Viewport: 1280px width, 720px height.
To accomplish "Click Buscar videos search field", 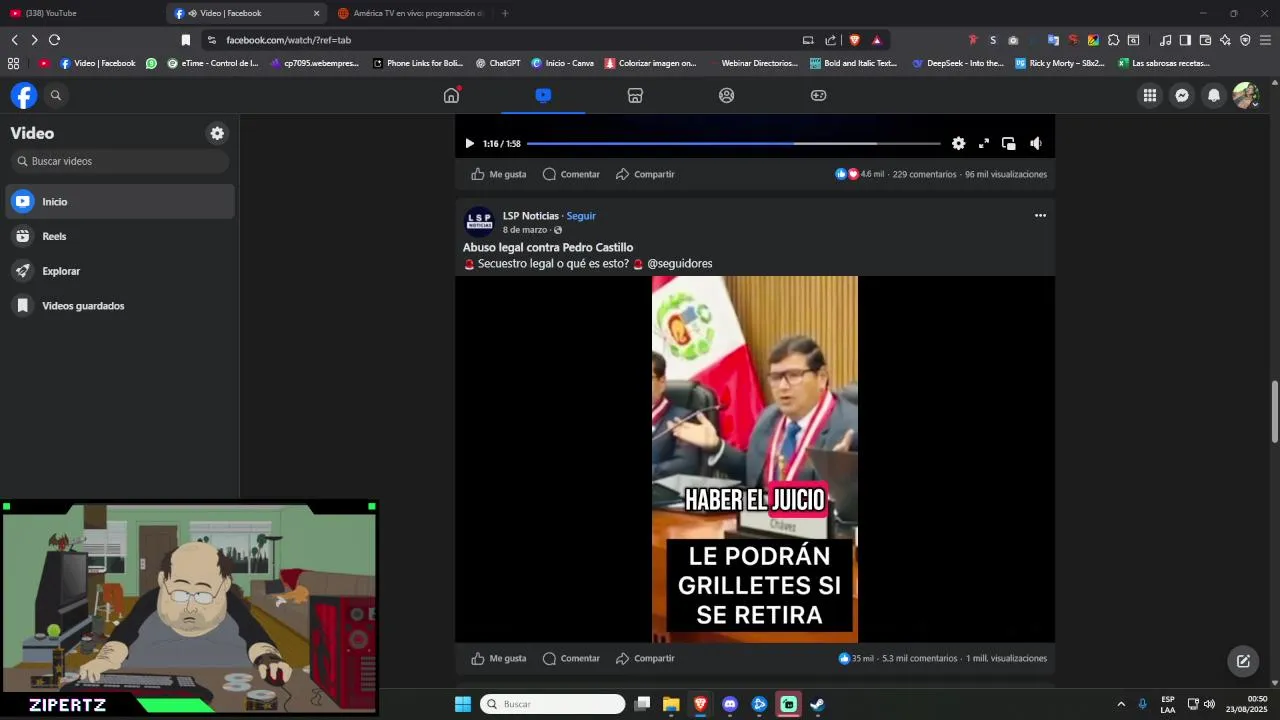I will (120, 161).
